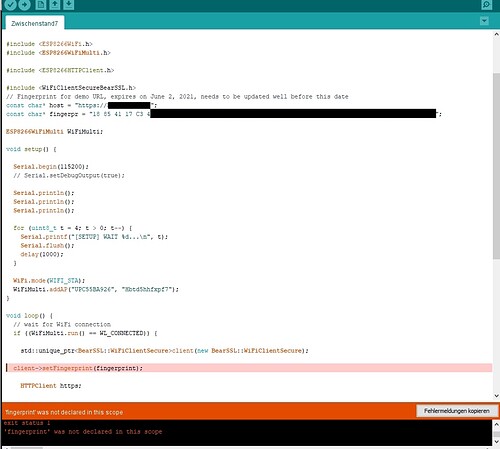Click the Serial.setDebugOutput(true) comment line
Viewport: 500px width, 449px height.
[69, 175]
